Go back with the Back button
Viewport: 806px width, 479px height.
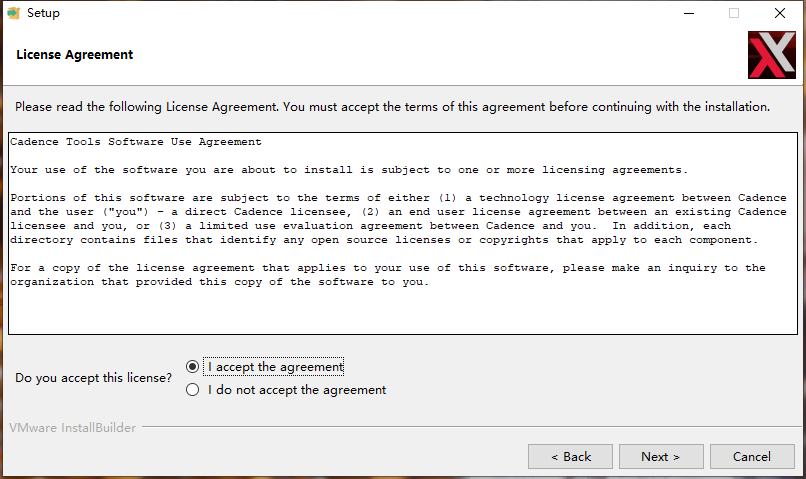click(x=571, y=456)
